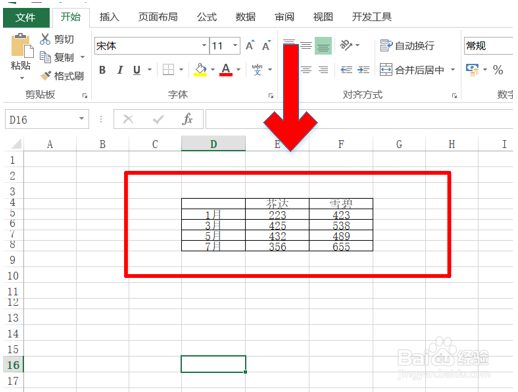Click cell with value 538
Viewport: 518px width, 392px height.
(x=341, y=225)
